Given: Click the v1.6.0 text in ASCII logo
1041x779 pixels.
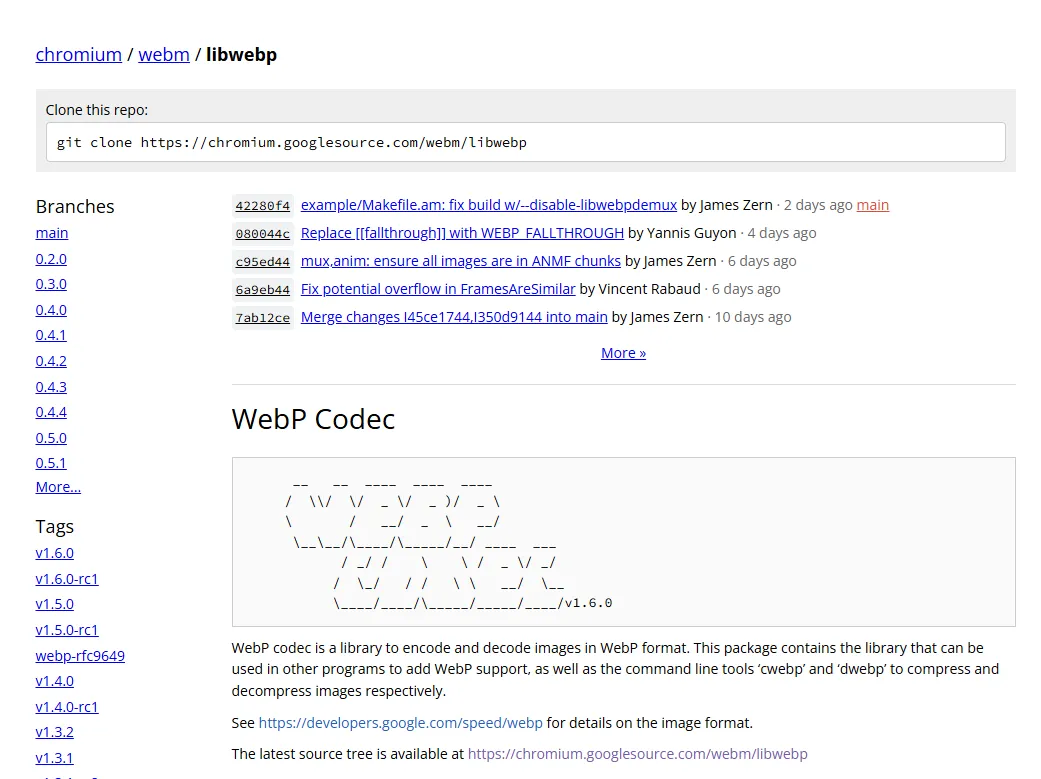Looking at the screenshot, I should coord(588,603).
